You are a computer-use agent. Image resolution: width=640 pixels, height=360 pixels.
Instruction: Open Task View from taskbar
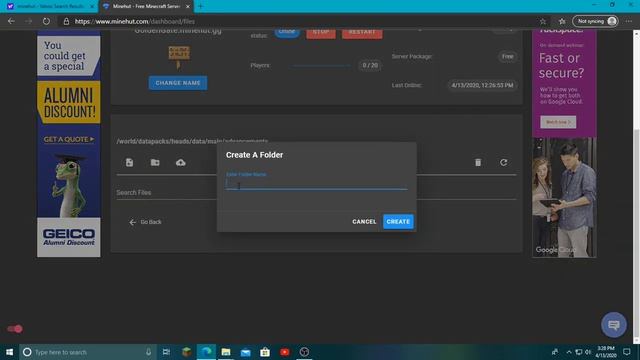(x=166, y=352)
